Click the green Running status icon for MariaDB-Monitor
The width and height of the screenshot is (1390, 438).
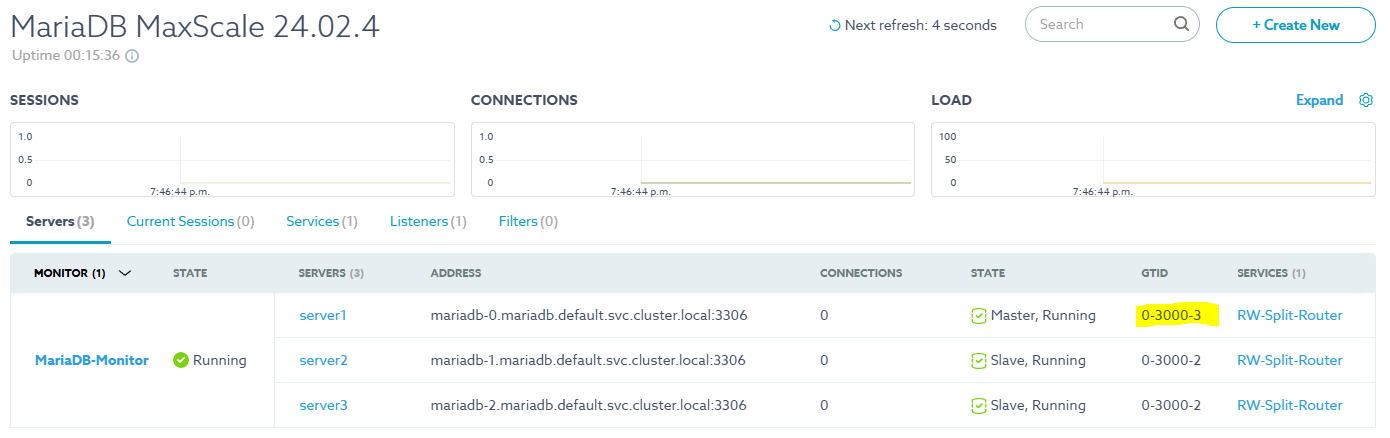[181, 360]
